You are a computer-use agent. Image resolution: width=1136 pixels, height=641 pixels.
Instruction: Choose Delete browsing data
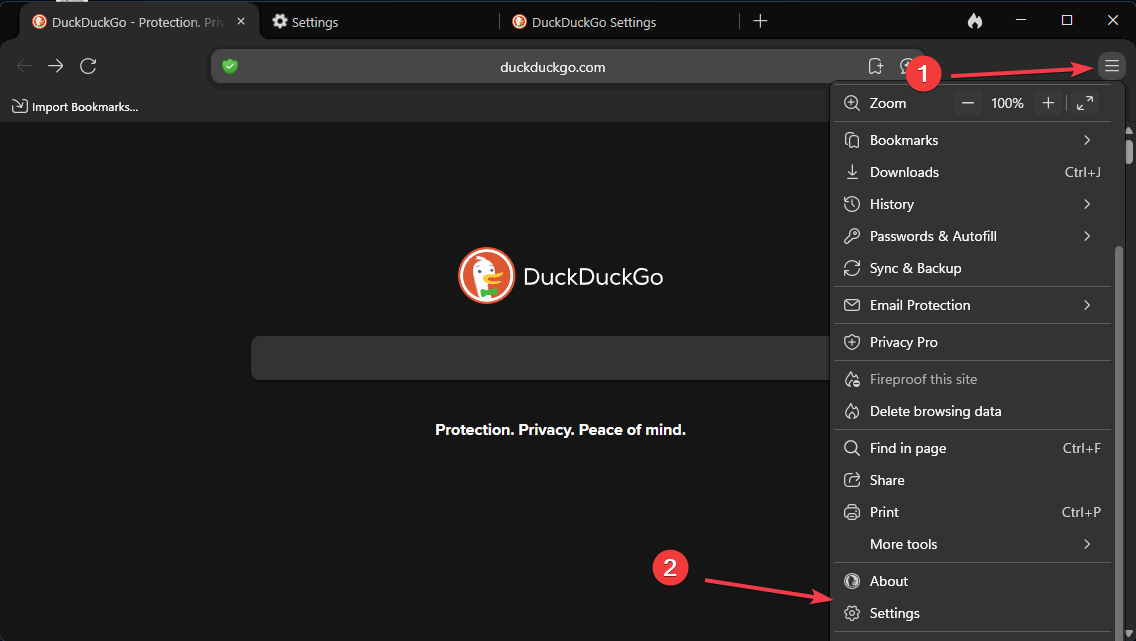(972, 411)
